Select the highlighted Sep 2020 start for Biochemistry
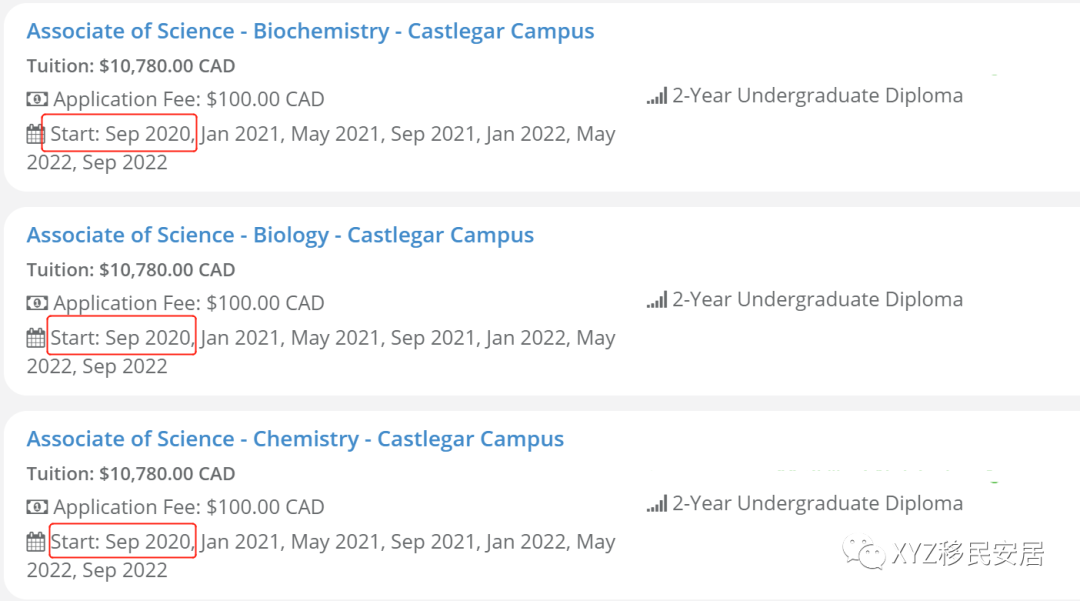The image size is (1080, 601). tap(120, 134)
